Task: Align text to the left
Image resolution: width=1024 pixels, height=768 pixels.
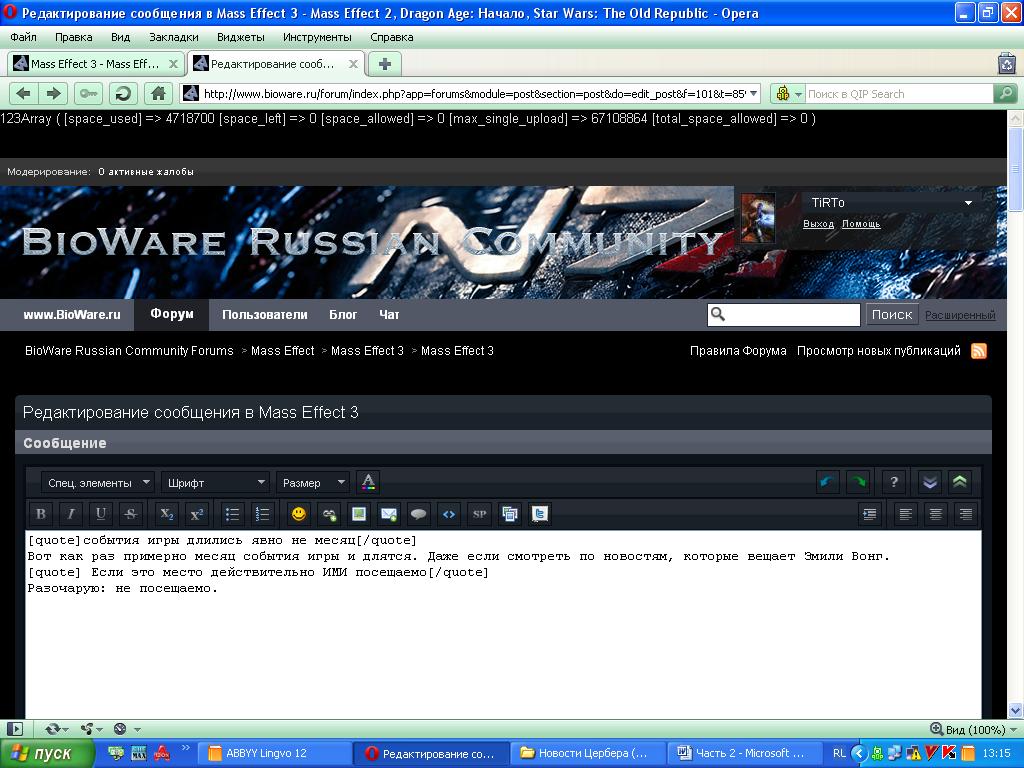Action: point(905,514)
